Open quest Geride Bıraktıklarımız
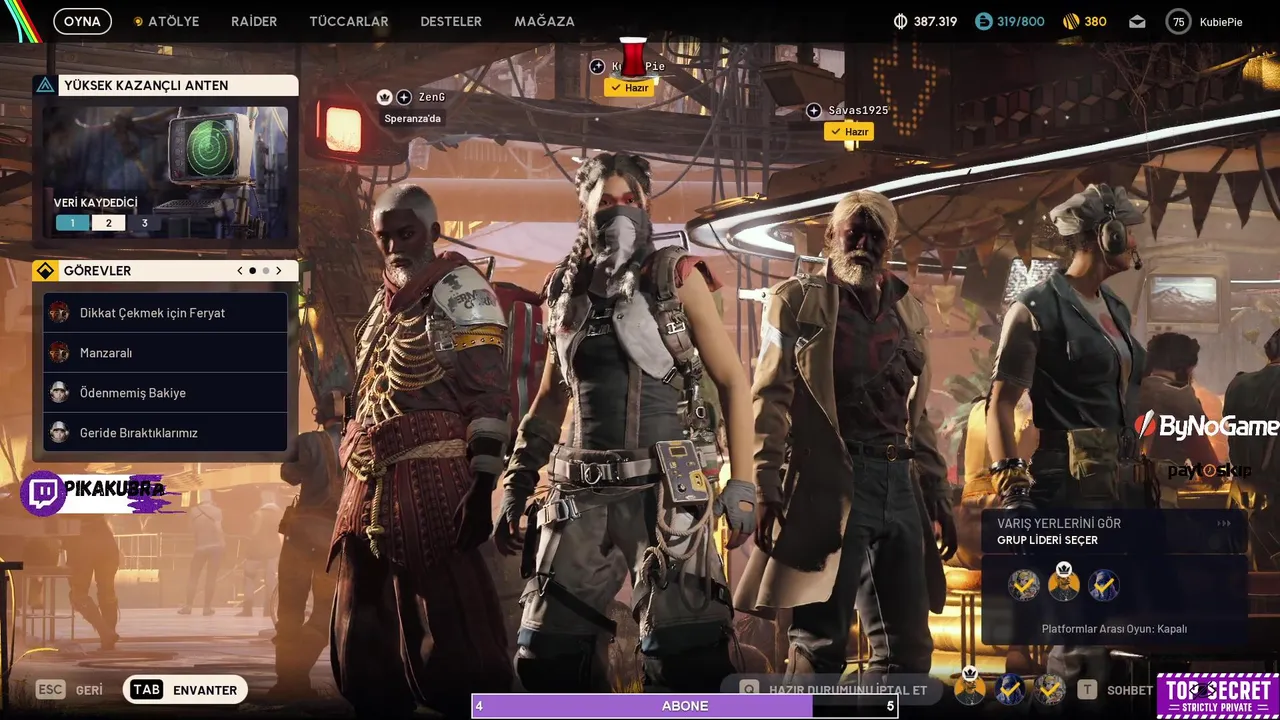The height and width of the screenshot is (720, 1280). click(x=166, y=433)
